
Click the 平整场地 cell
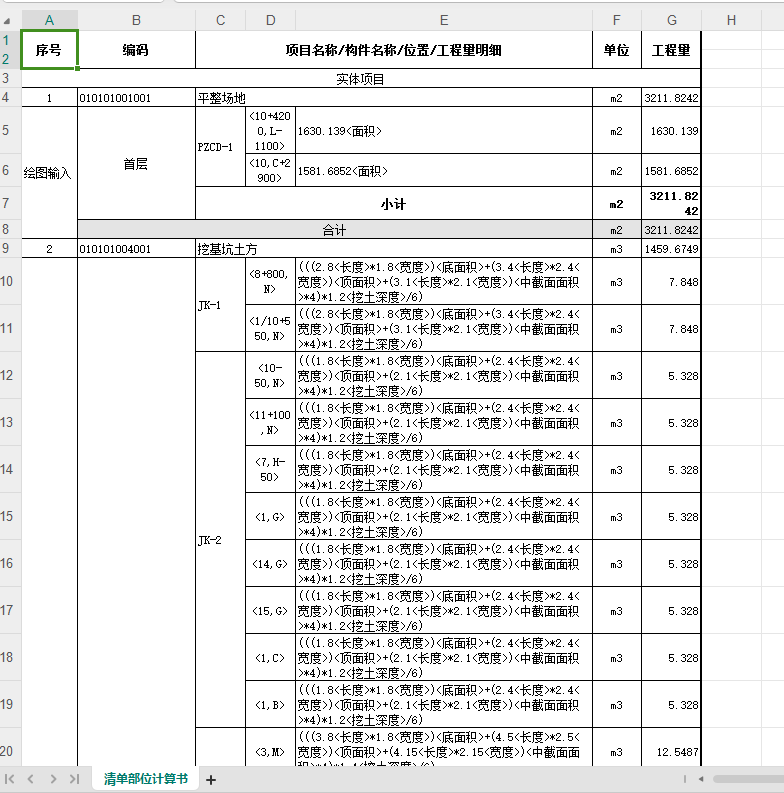pyautogui.click(x=394, y=98)
